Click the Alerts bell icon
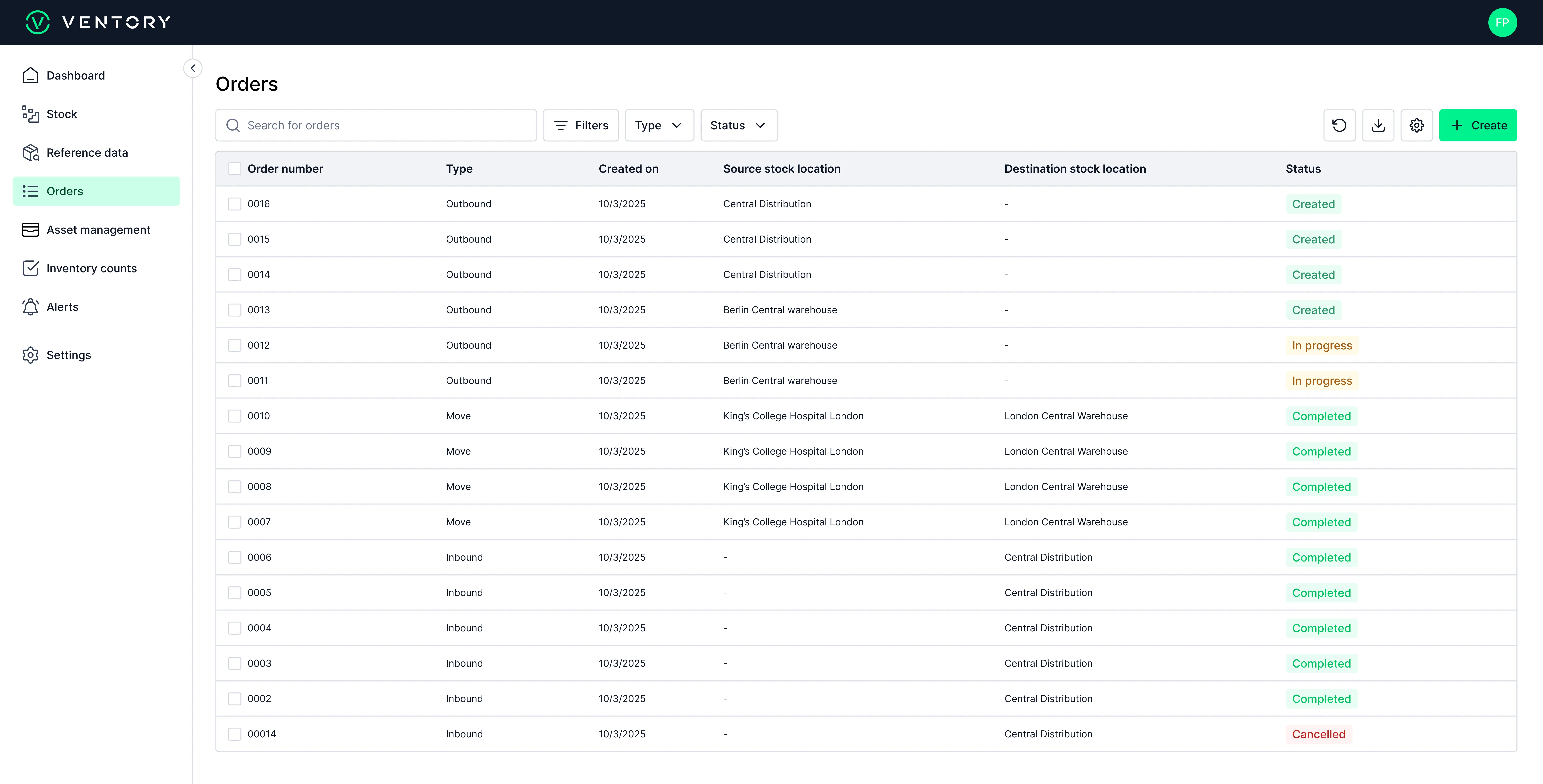The height and width of the screenshot is (784, 1543). [31, 307]
